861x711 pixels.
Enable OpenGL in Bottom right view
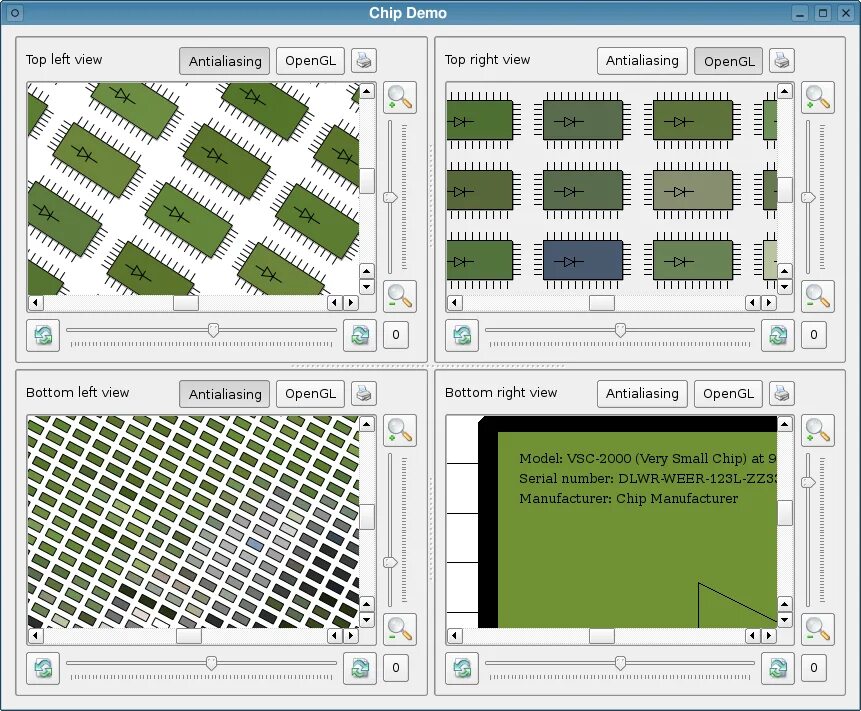tap(729, 394)
